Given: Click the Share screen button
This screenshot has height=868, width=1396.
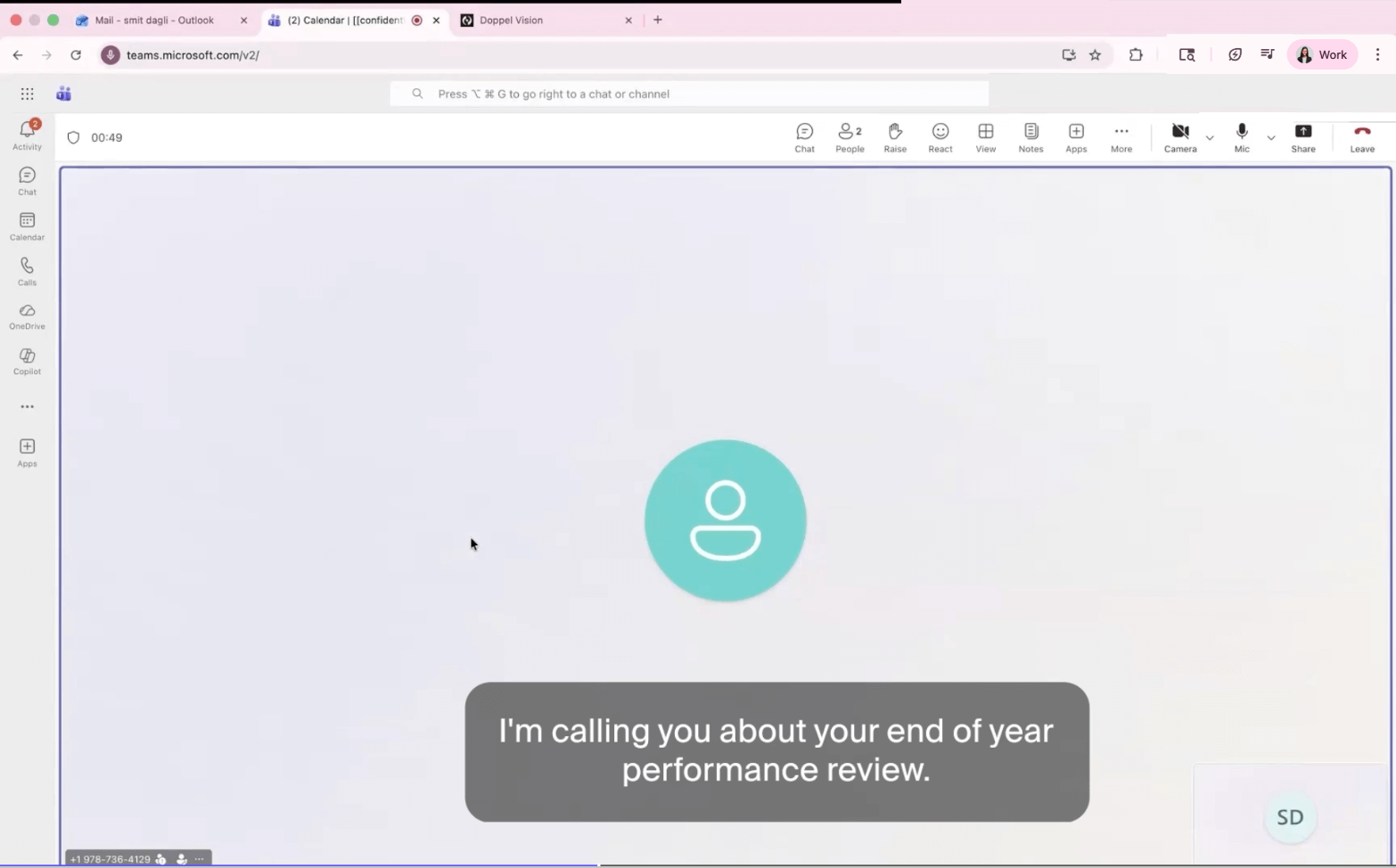Looking at the screenshot, I should pyautogui.click(x=1302, y=137).
